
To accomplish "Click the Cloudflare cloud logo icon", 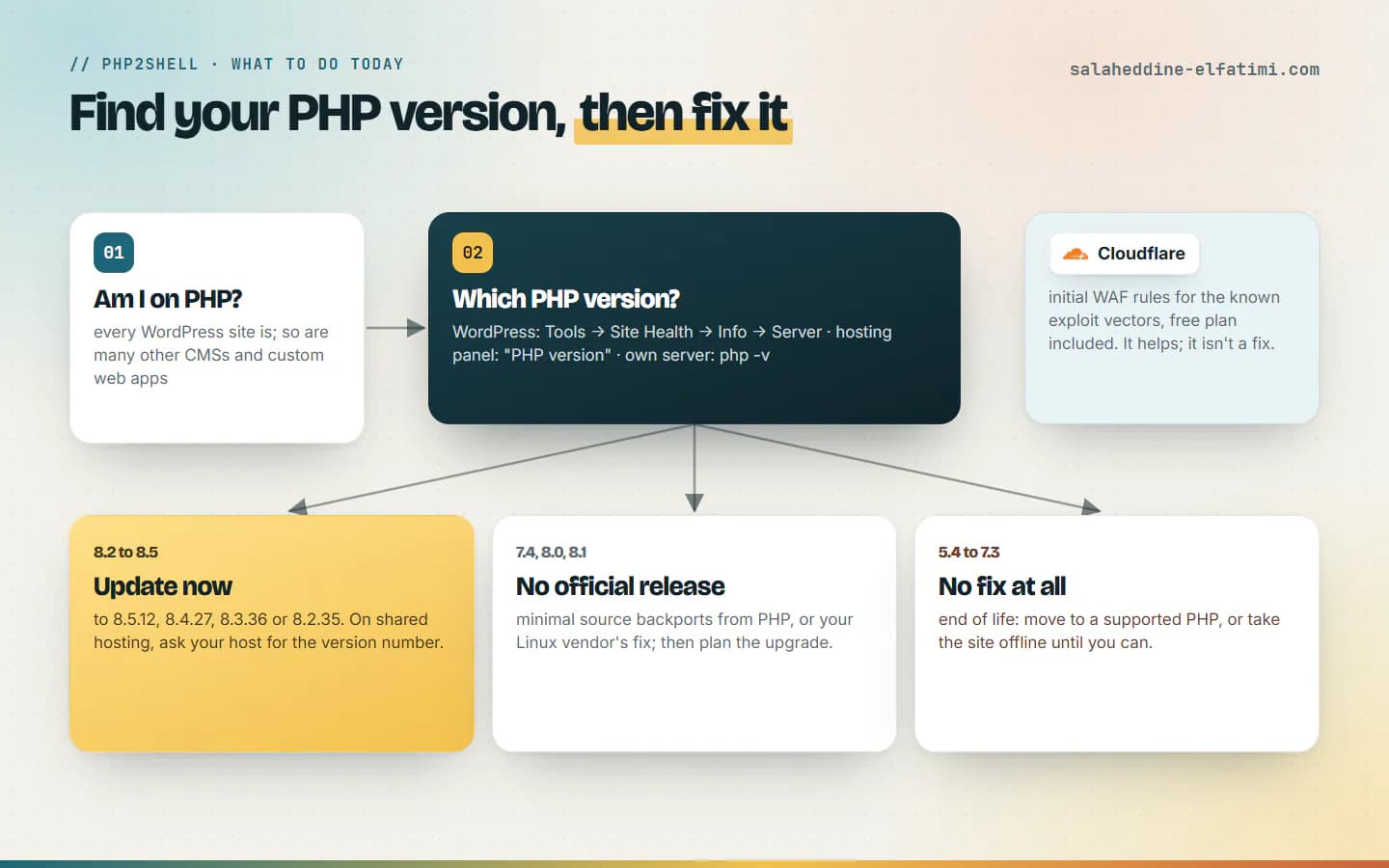I will pos(1075,254).
